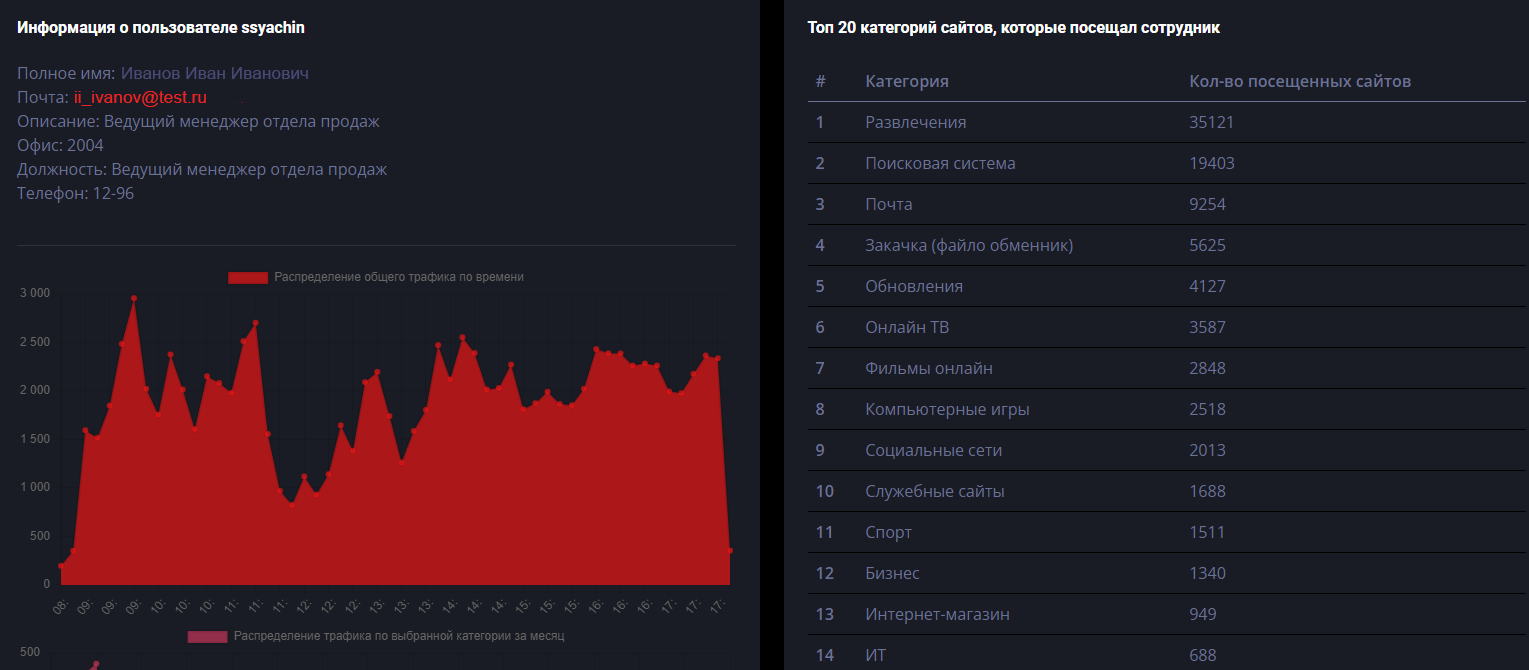
Task: Click legend label Распределение общего трафика по времени
Action: pos(399,277)
